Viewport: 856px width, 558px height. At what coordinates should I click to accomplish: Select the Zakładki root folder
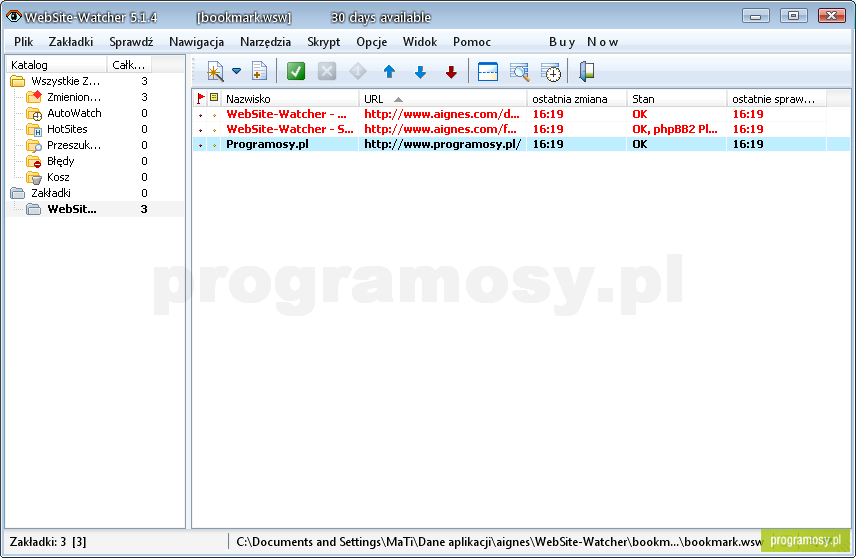51,193
